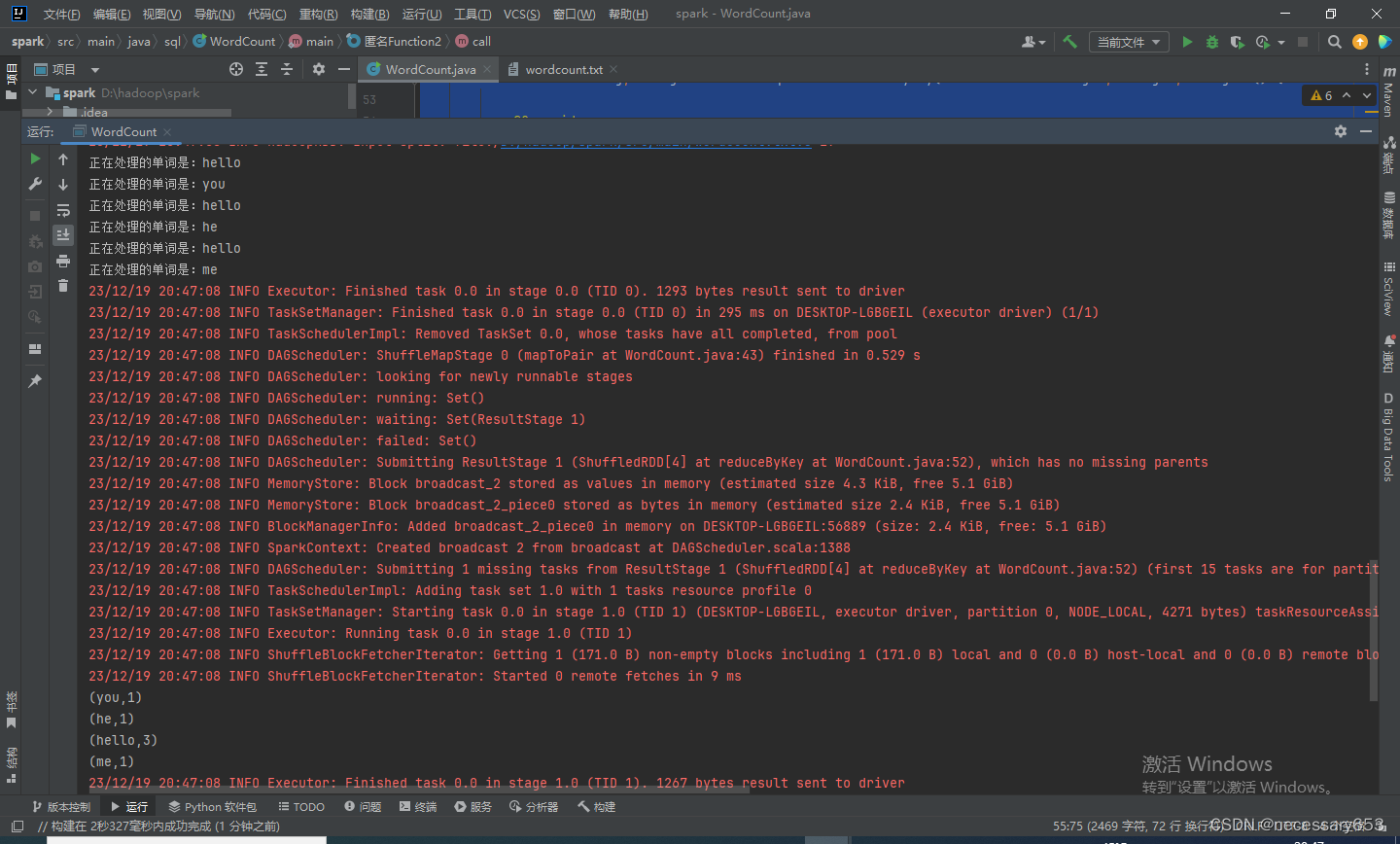Image resolution: width=1400 pixels, height=844 pixels.
Task: Build project with the hammer icon
Action: 1070,42
